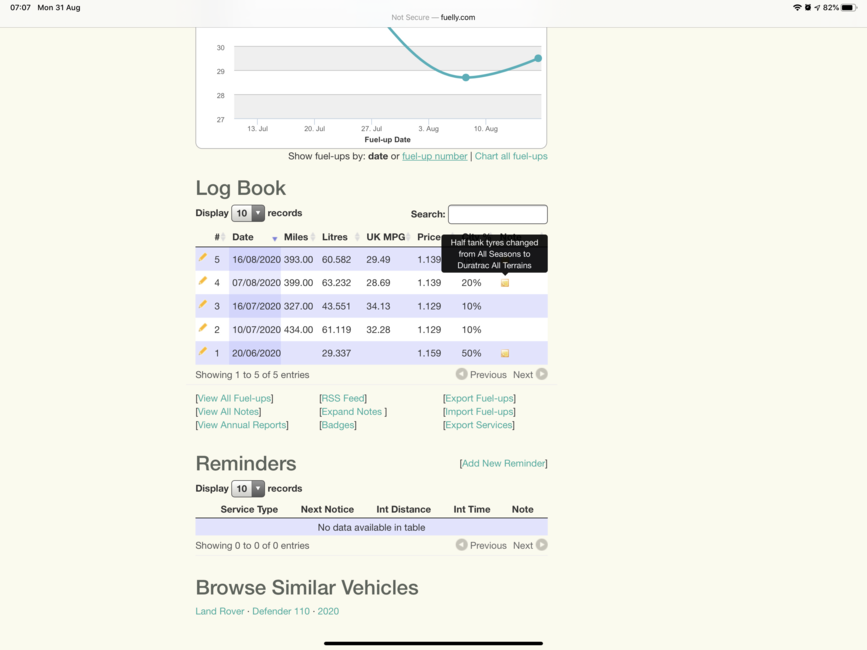Go to next page of Log Book
867x650 pixels.
tap(530, 375)
